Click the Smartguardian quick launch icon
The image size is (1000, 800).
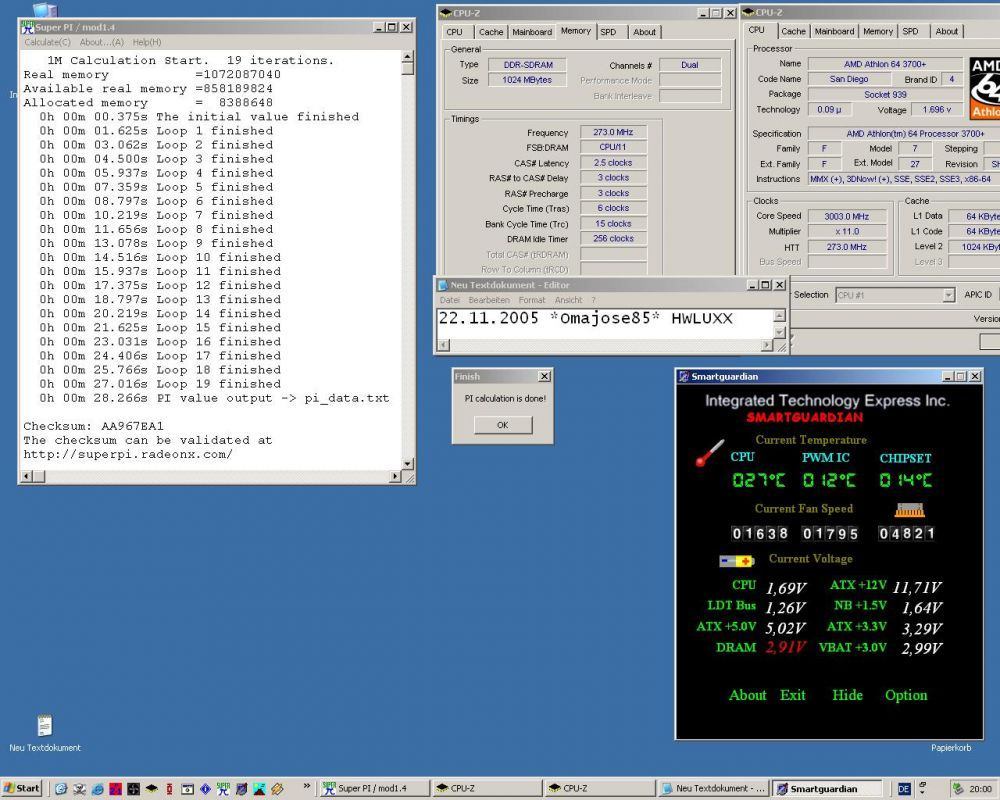pos(241,789)
